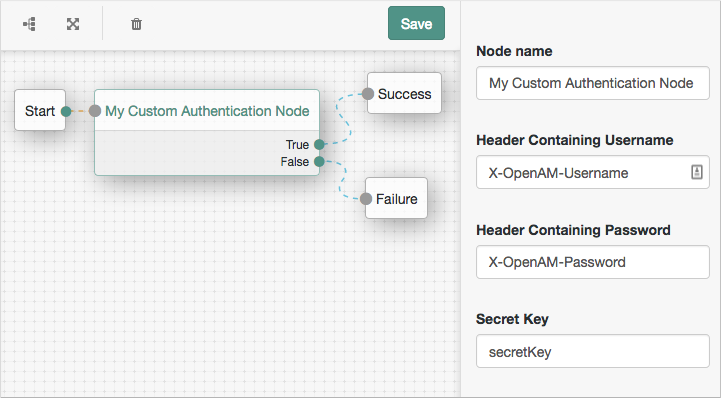Click the False outcome connector dot
721x398 pixels.
coord(319,161)
